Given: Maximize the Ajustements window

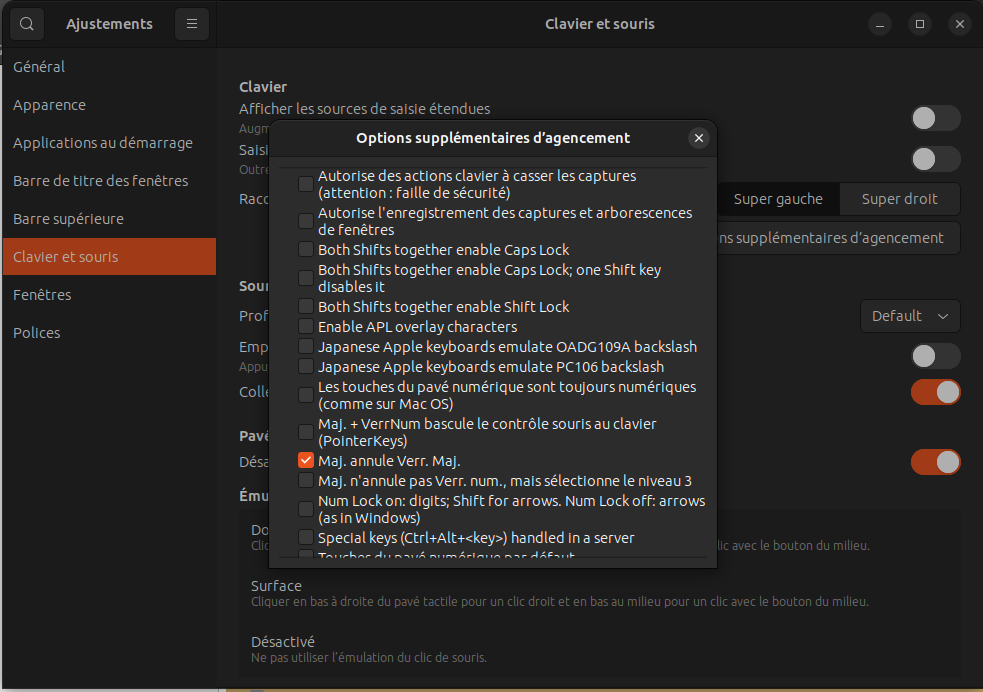Looking at the screenshot, I should click(920, 24).
